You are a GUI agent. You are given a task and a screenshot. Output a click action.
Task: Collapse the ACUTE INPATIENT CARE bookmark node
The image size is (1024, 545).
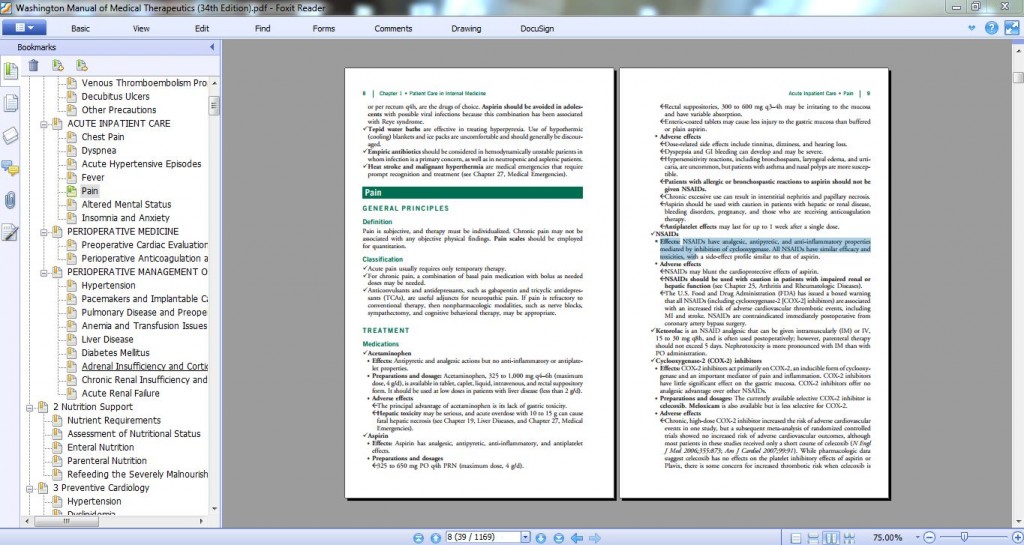[44, 123]
